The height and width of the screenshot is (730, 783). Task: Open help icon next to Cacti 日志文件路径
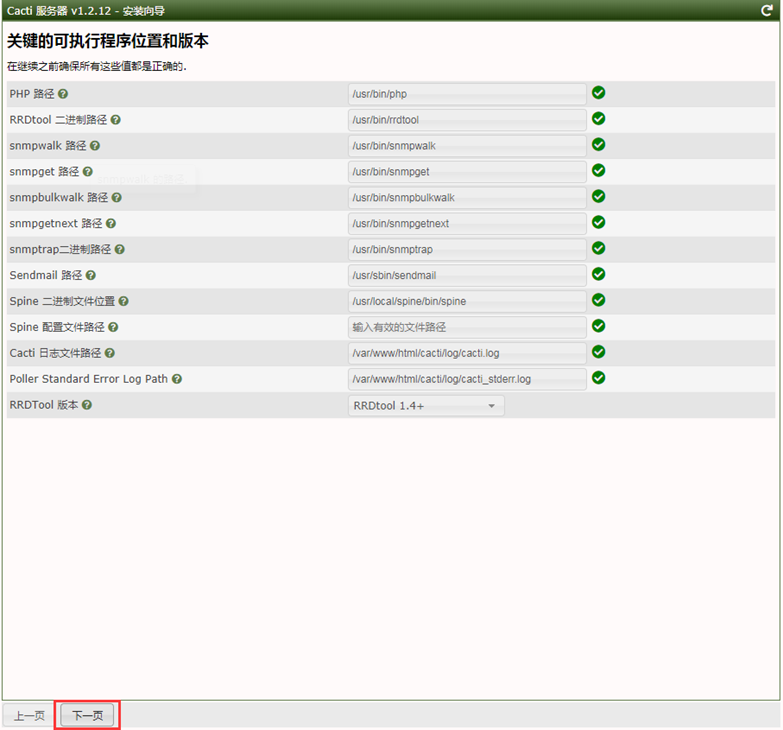(x=110, y=353)
